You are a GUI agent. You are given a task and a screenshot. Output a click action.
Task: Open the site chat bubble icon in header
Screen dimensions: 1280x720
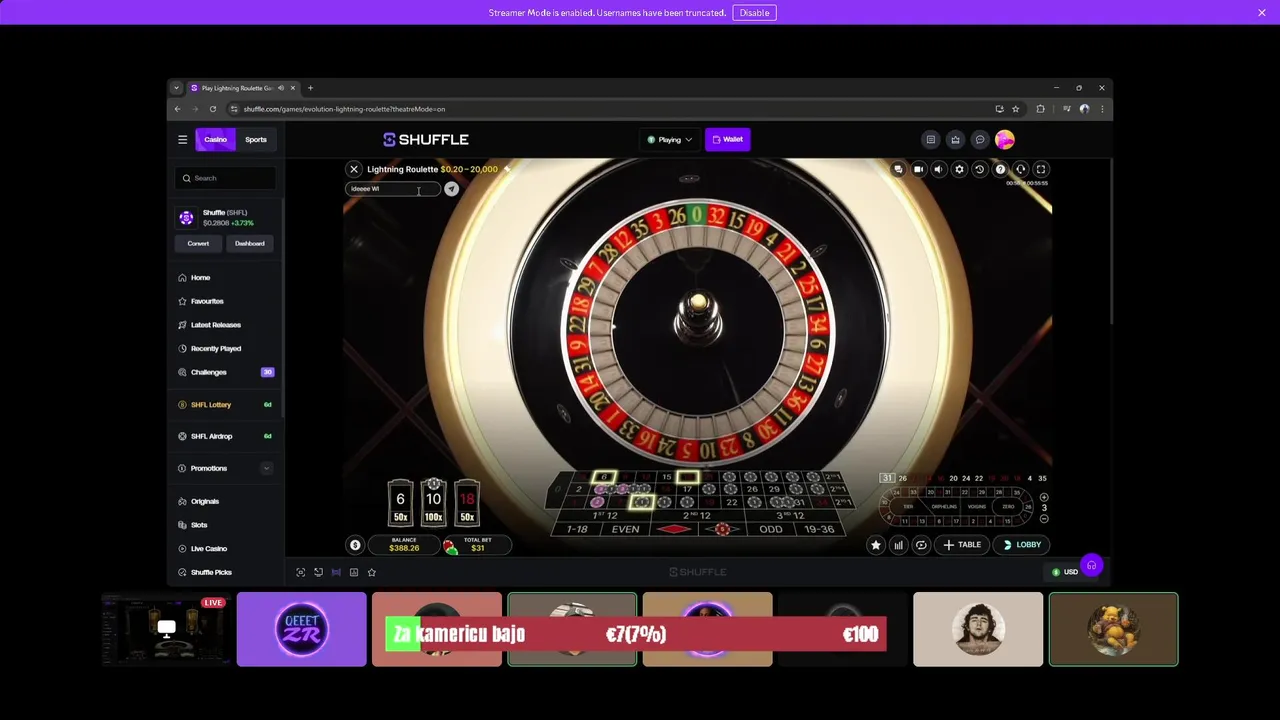980,139
